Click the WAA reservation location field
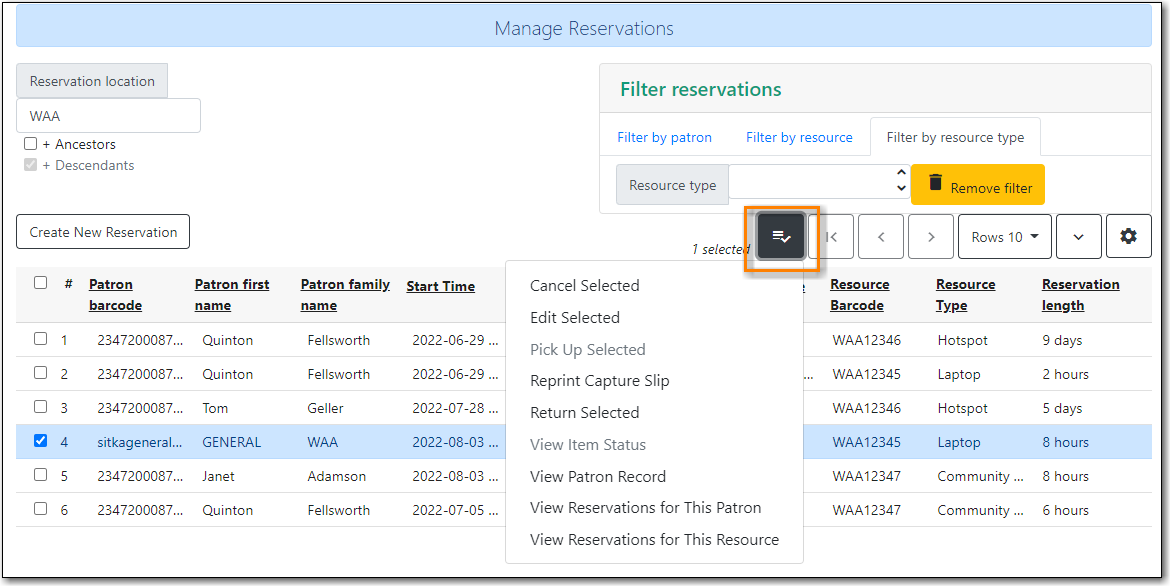The height and width of the screenshot is (586, 1170). pyautogui.click(x=107, y=115)
